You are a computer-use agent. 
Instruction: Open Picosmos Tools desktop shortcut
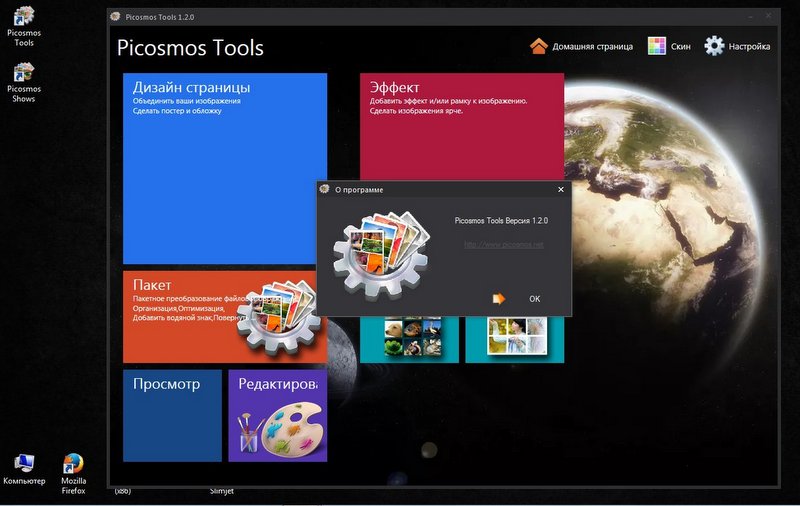pos(24,27)
